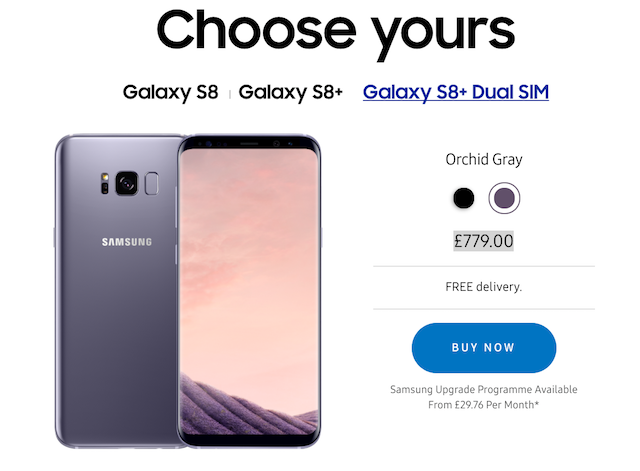Click the front camera on top bezel
Screen dimensions: 640x471
[x=276, y=144]
